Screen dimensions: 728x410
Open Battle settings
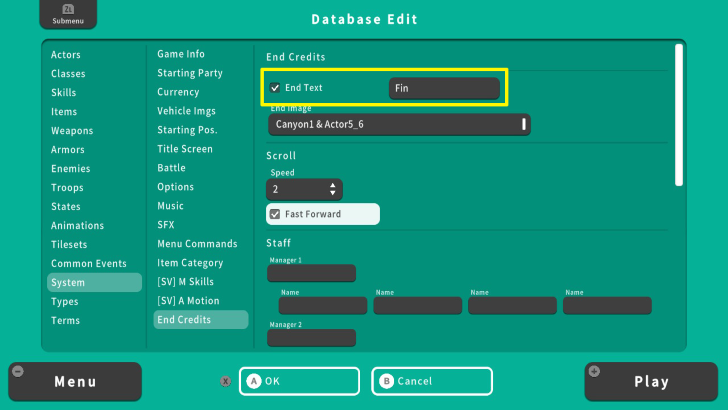coord(171,168)
